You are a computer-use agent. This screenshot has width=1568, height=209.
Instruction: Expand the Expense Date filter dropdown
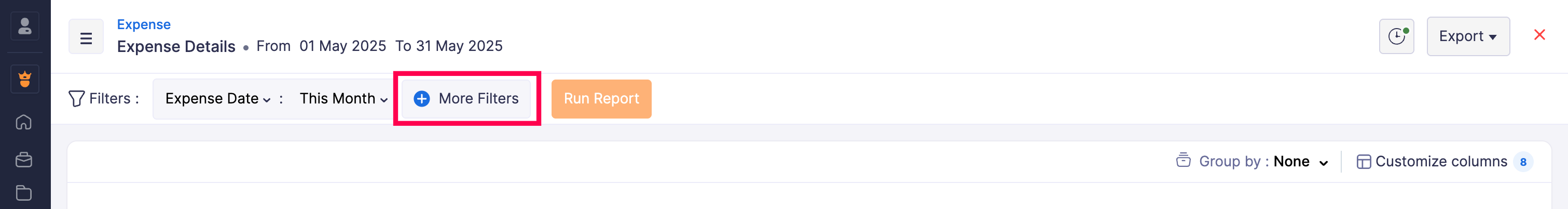(217, 99)
